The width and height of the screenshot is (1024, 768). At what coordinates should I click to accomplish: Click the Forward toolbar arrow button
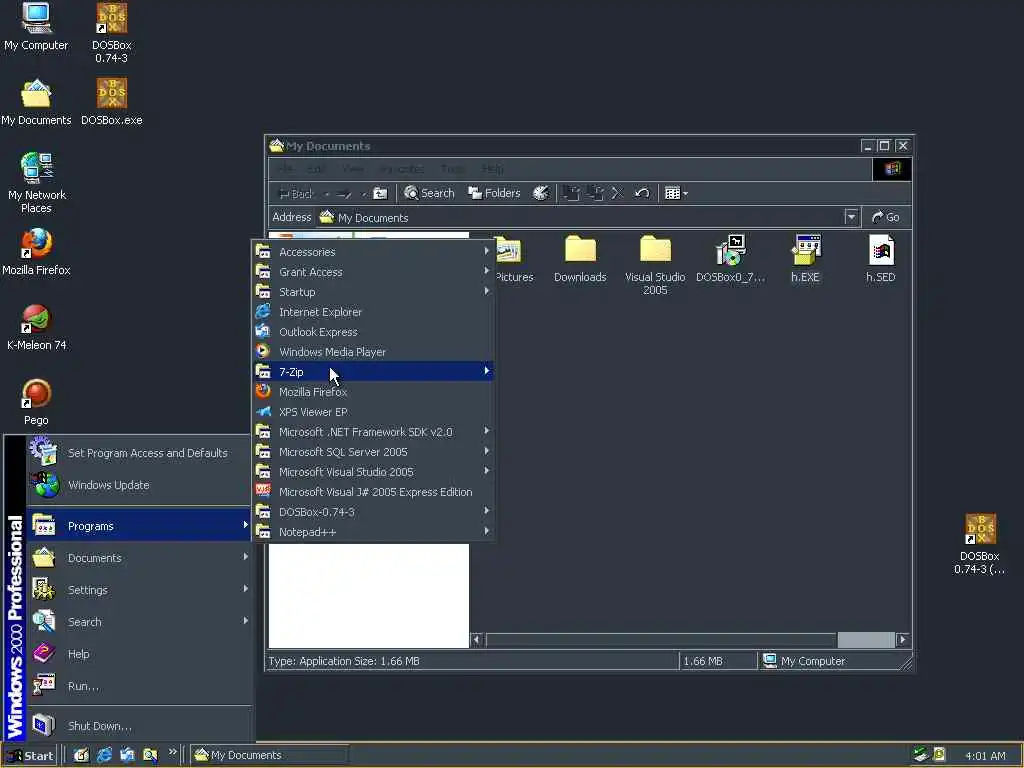point(344,194)
